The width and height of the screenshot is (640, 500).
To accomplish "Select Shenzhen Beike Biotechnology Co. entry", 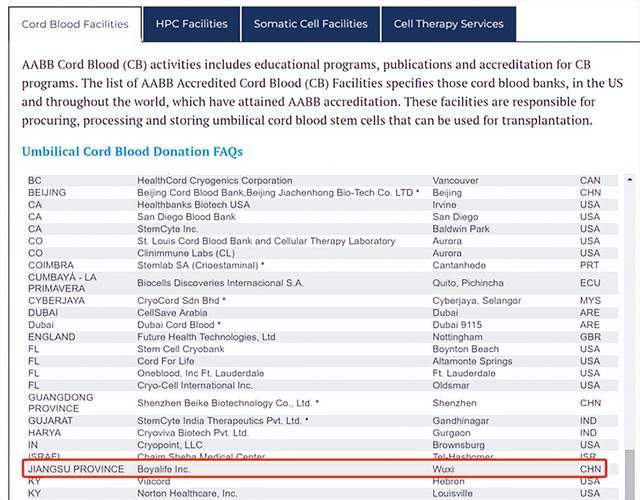I will coord(228,404).
